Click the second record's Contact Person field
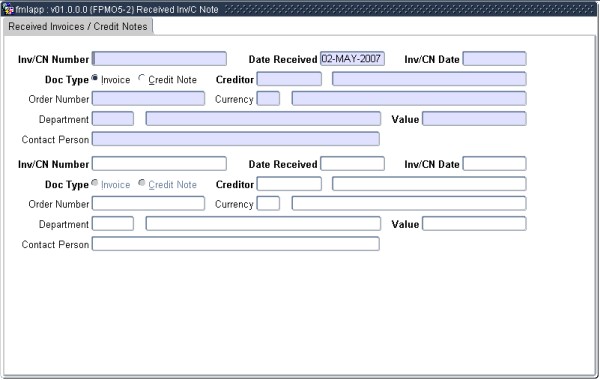This screenshot has height=380, width=600. tap(236, 244)
